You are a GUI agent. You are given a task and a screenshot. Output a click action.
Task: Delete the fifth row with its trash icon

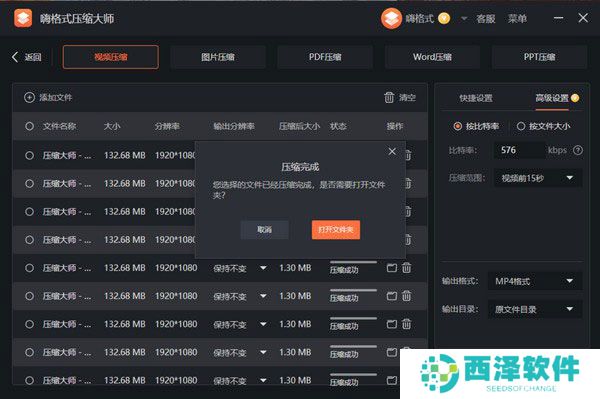406,267
